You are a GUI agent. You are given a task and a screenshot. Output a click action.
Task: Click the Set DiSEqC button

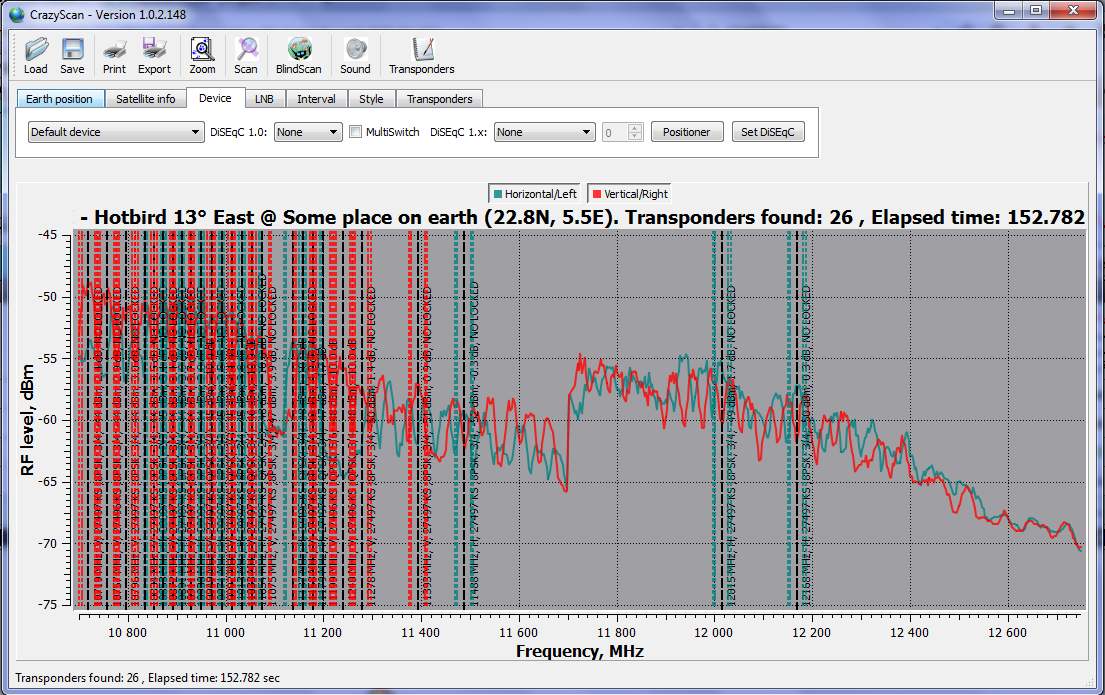(767, 132)
